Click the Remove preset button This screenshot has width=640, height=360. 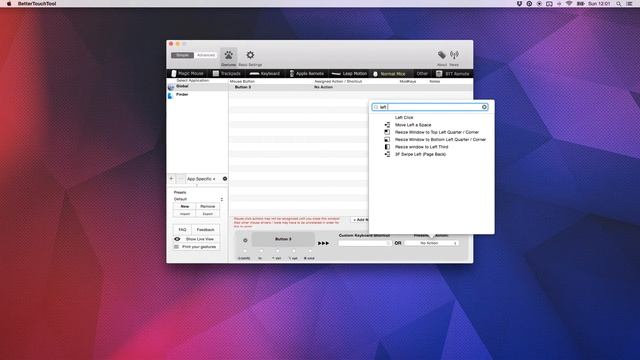(x=207, y=207)
